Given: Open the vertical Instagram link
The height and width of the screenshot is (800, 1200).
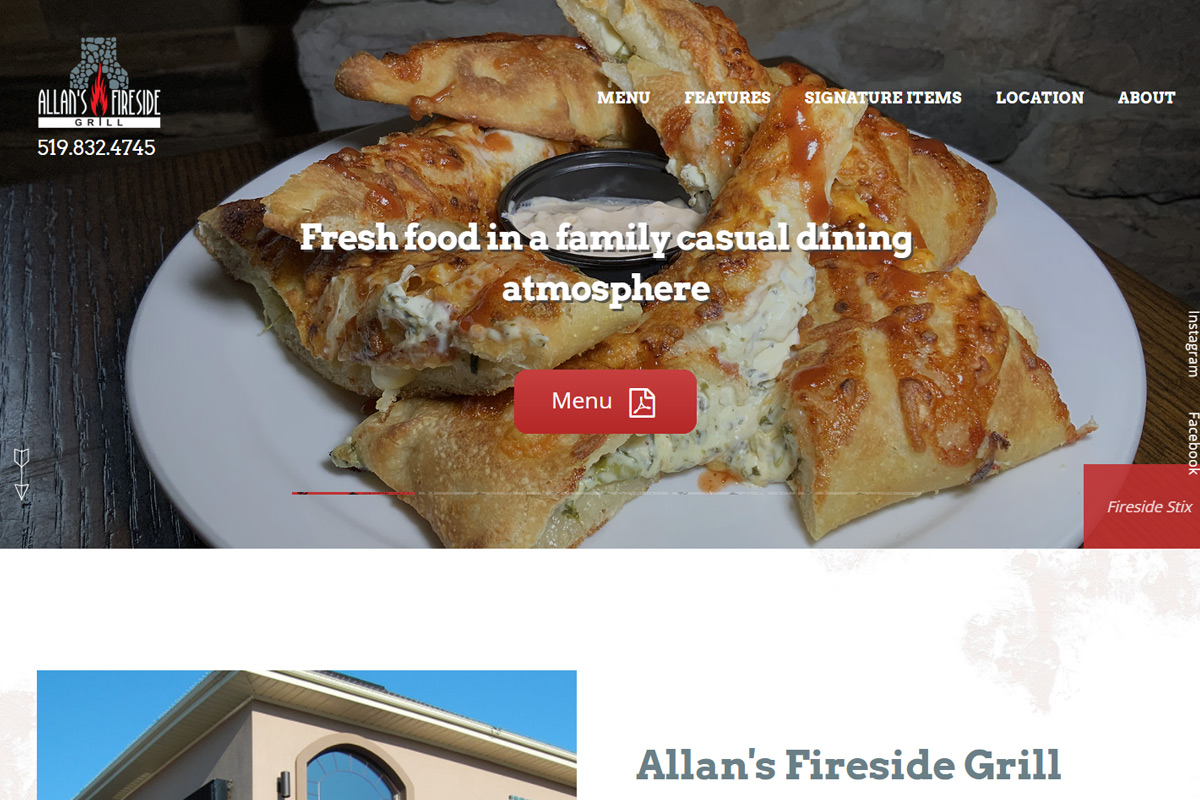Looking at the screenshot, I should 1192,344.
